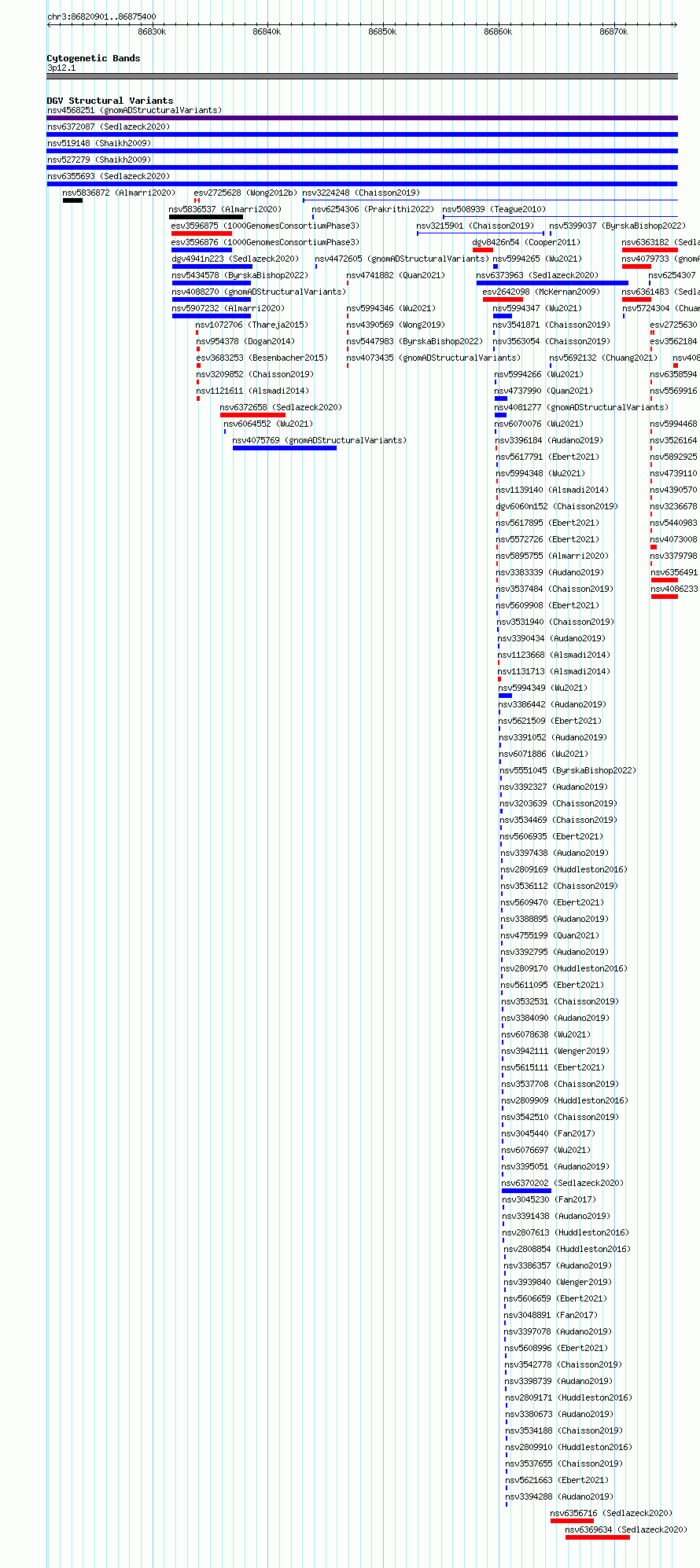Select esv3596876 1000GenomesConsortiumPhase3 label
The image size is (700, 1568).
coord(265,242)
